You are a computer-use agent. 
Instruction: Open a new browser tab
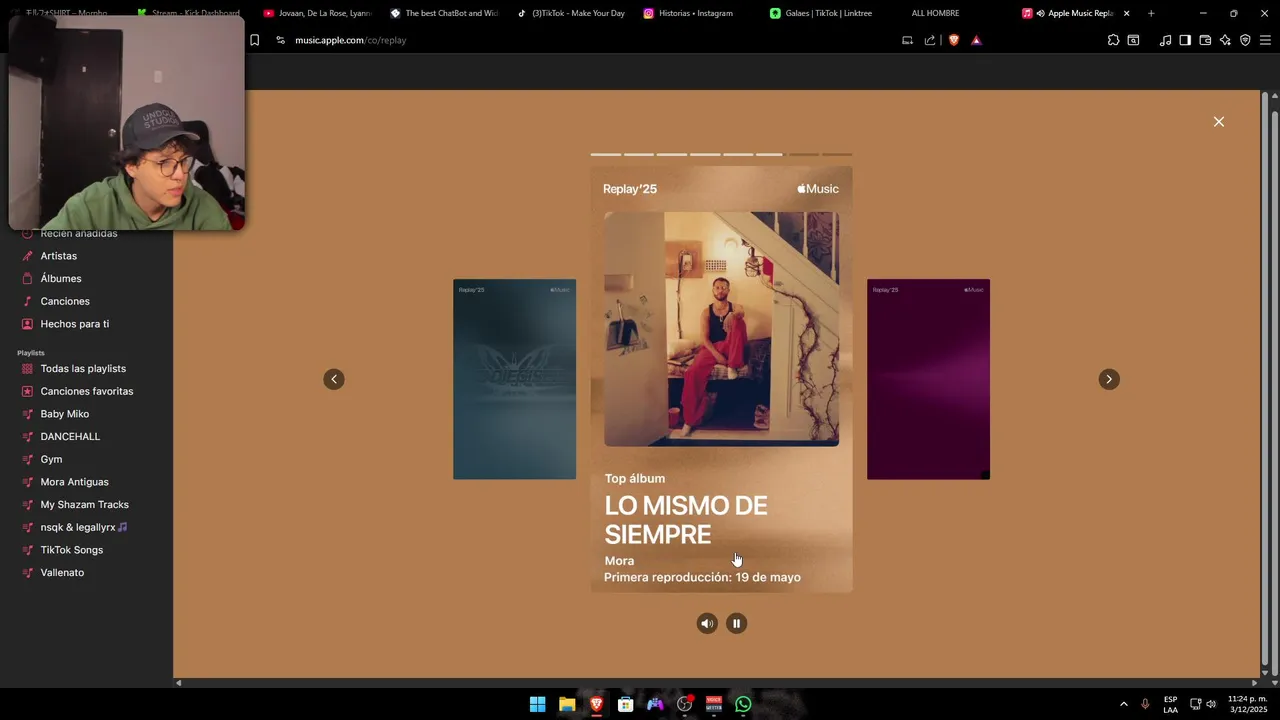[1151, 13]
